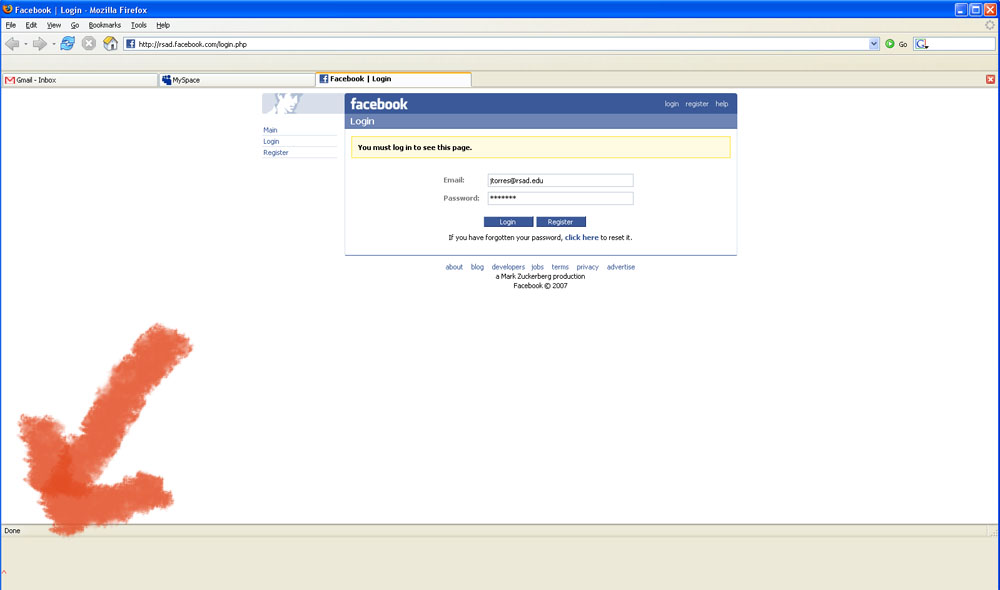
Task: Open the search engine selector icon
Action: coord(921,44)
